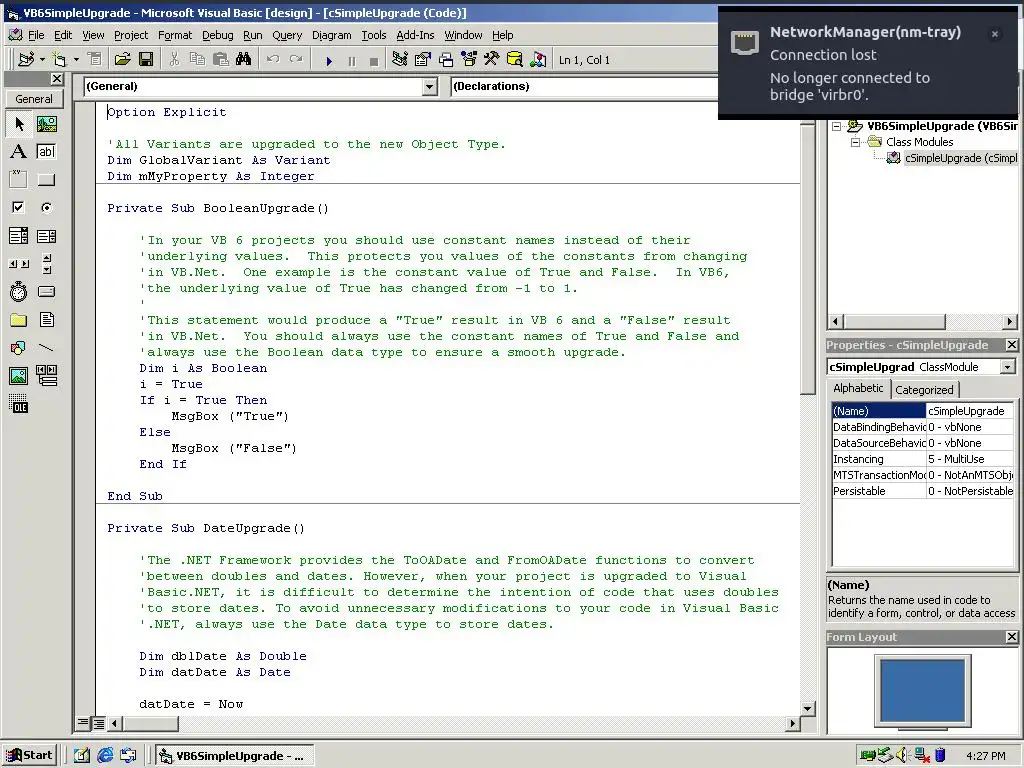Click the Cut scissors icon

click(x=174, y=59)
